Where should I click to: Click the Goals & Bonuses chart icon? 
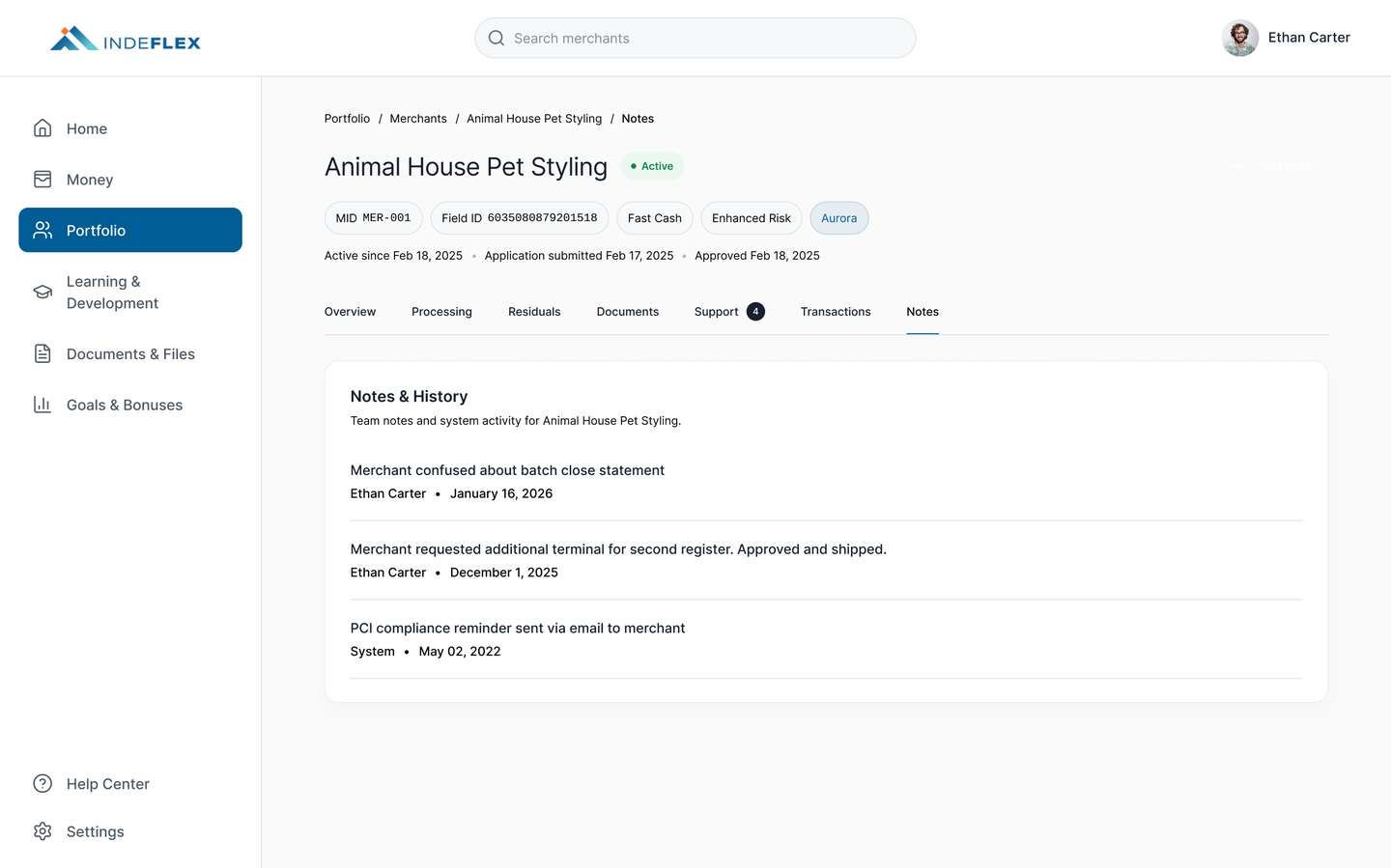pyautogui.click(x=43, y=405)
